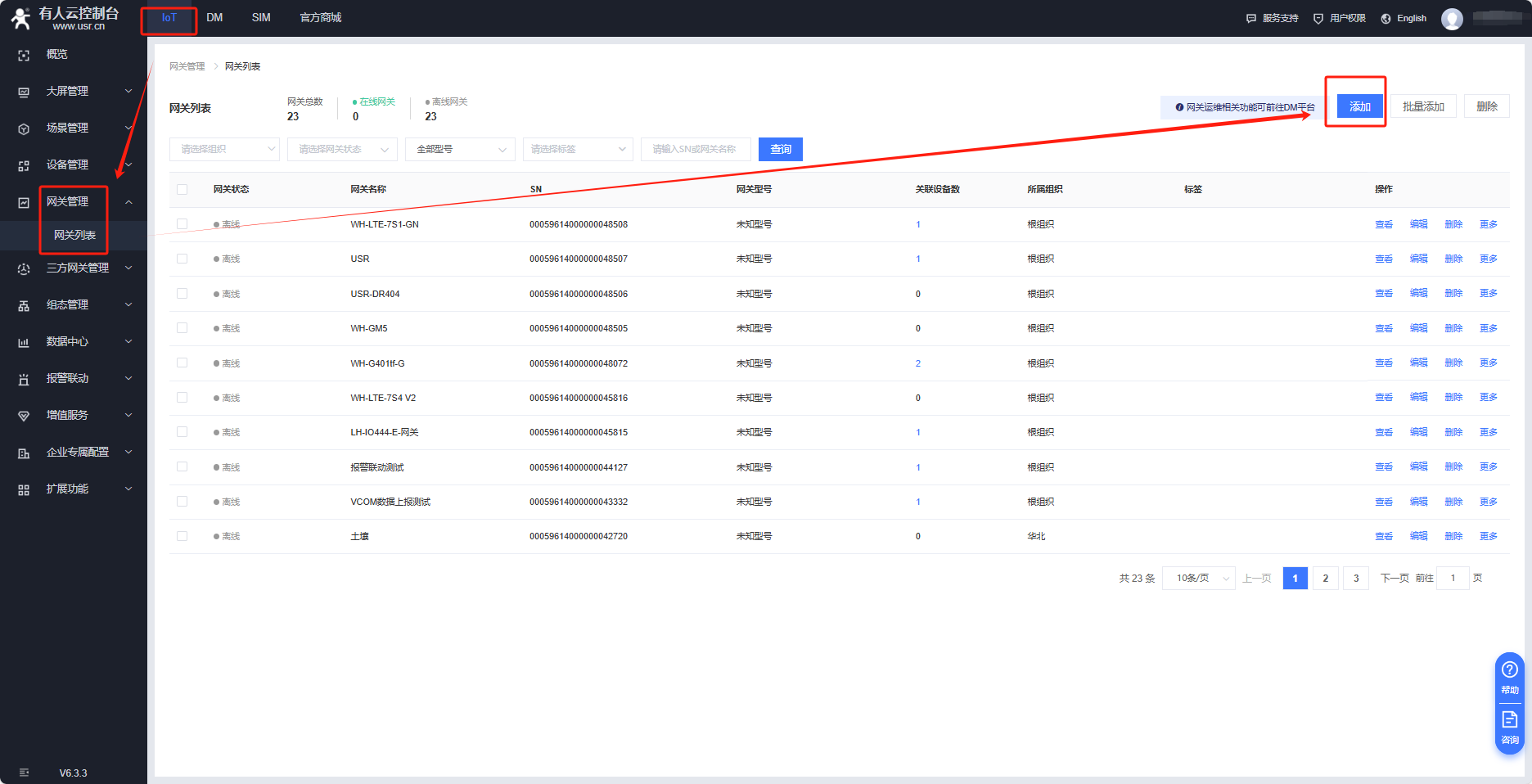Click the sidebar collapse icon at bottom
Screen dimensions: 1532x784
[x=24, y=773]
